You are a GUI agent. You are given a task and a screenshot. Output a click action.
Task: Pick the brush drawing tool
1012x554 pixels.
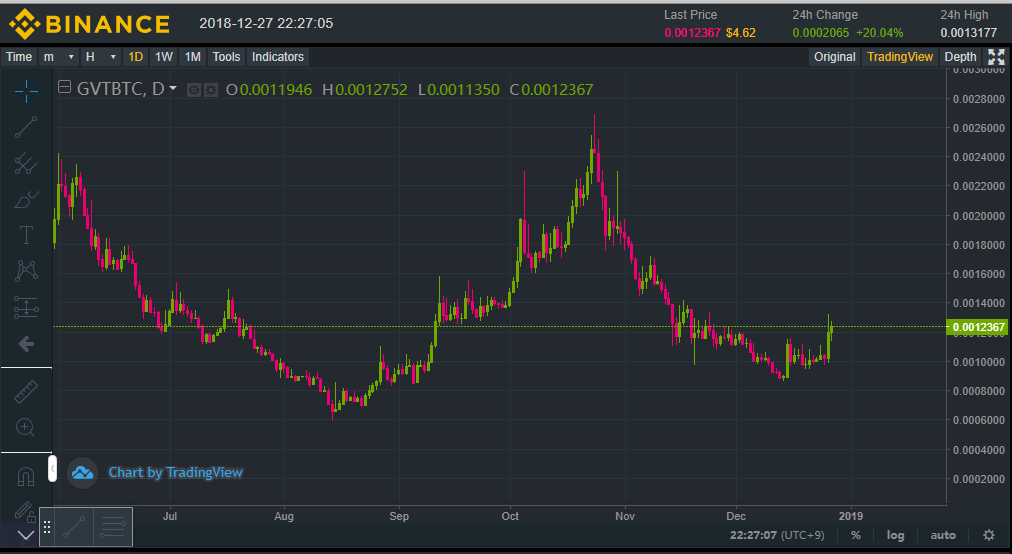[26, 200]
